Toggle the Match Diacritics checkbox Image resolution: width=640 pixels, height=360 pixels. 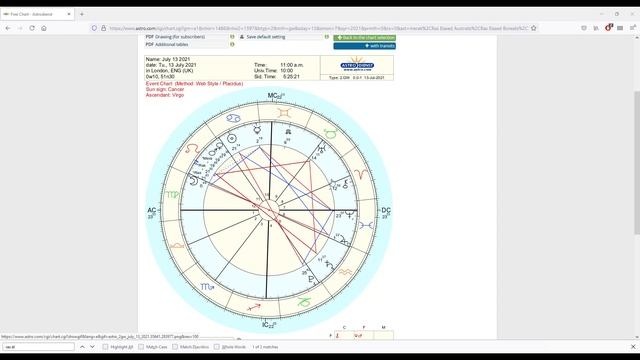click(175, 347)
